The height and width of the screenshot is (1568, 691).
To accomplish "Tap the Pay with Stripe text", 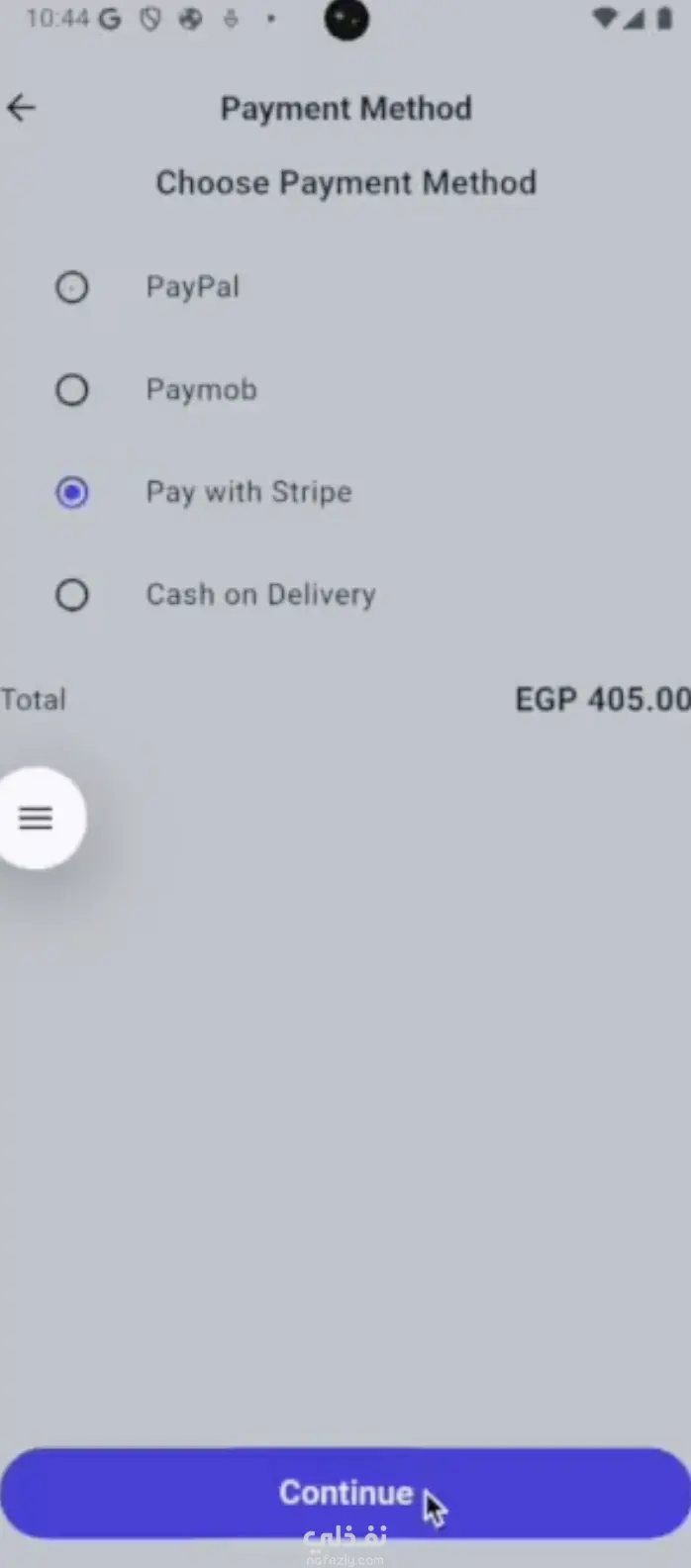I will point(248,492).
